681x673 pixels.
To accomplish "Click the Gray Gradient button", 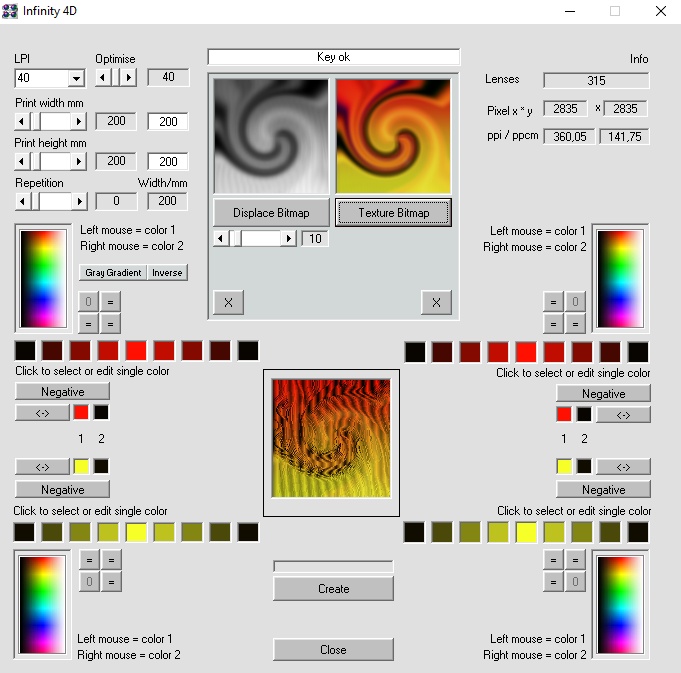I will [113, 272].
